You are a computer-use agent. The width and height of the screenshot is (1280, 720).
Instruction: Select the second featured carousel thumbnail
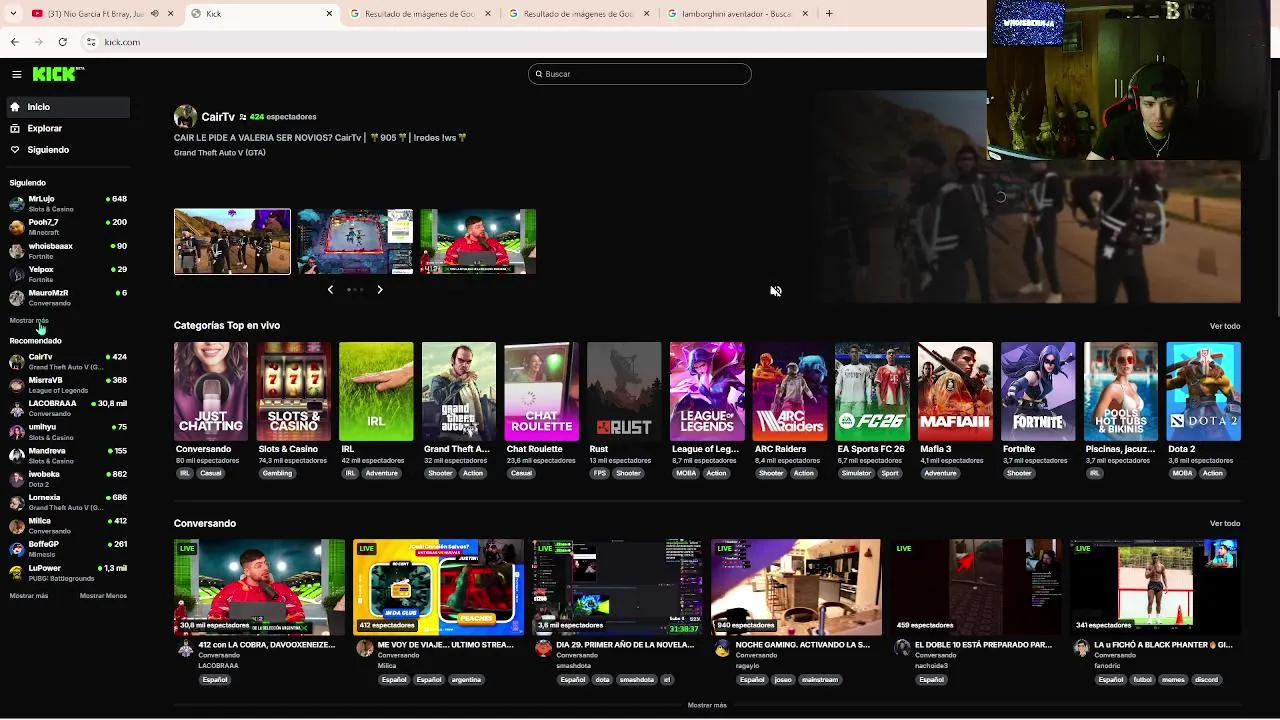click(355, 241)
